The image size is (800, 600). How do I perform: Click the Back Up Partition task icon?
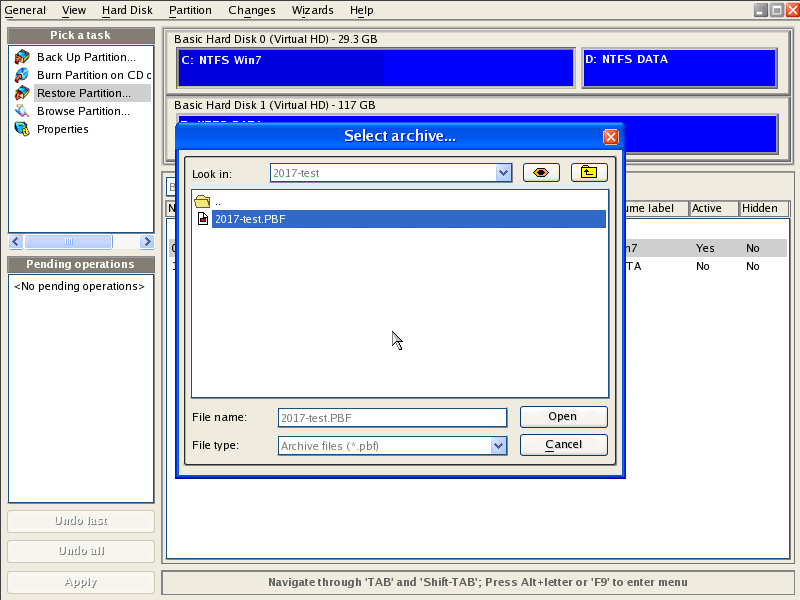click(x=22, y=57)
